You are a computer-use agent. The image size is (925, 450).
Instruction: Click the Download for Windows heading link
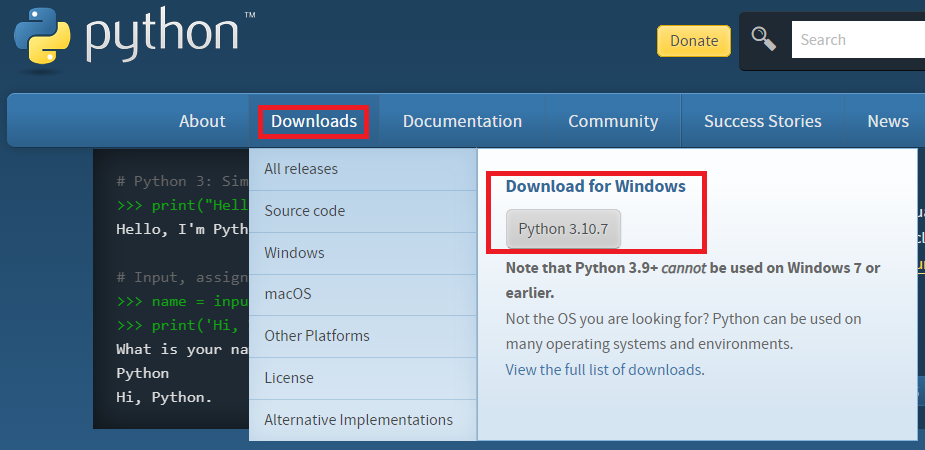click(x=595, y=186)
